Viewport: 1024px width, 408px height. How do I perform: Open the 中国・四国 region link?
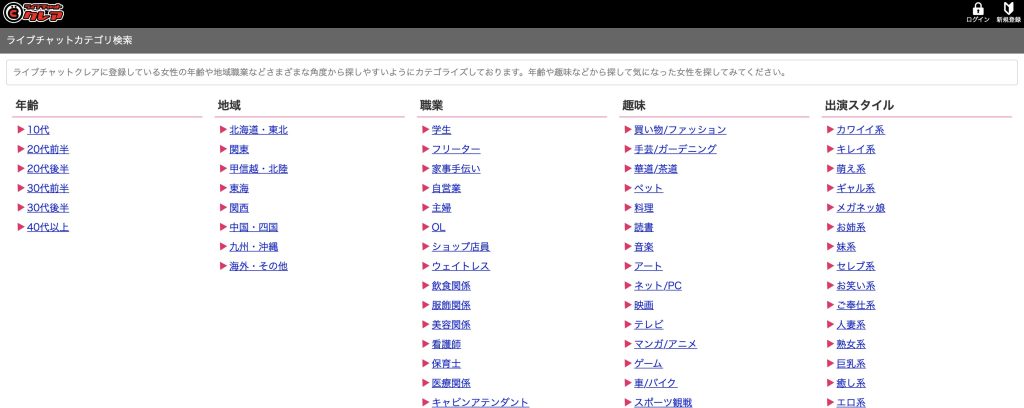(253, 228)
